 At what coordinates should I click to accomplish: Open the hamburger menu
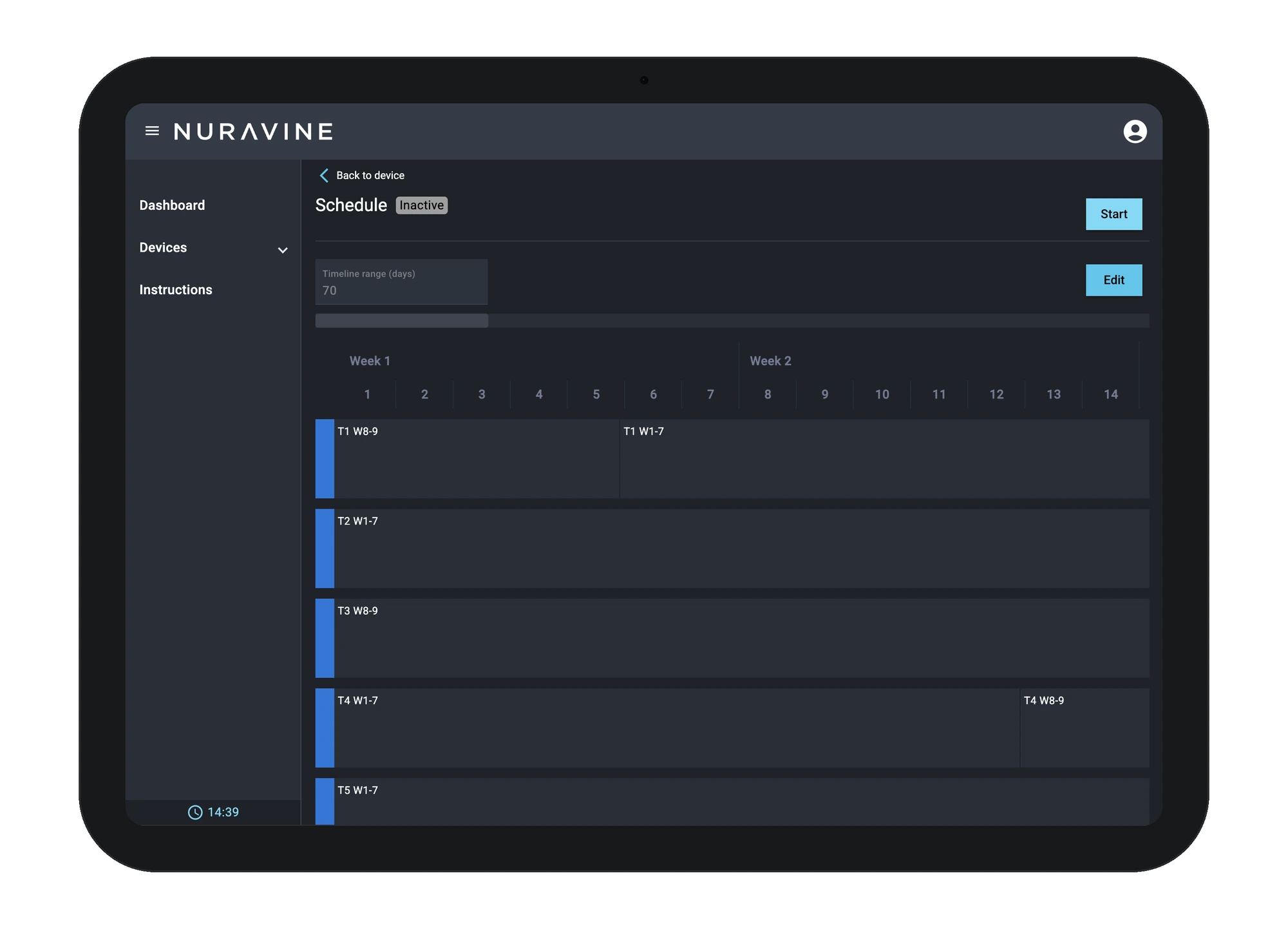[152, 131]
